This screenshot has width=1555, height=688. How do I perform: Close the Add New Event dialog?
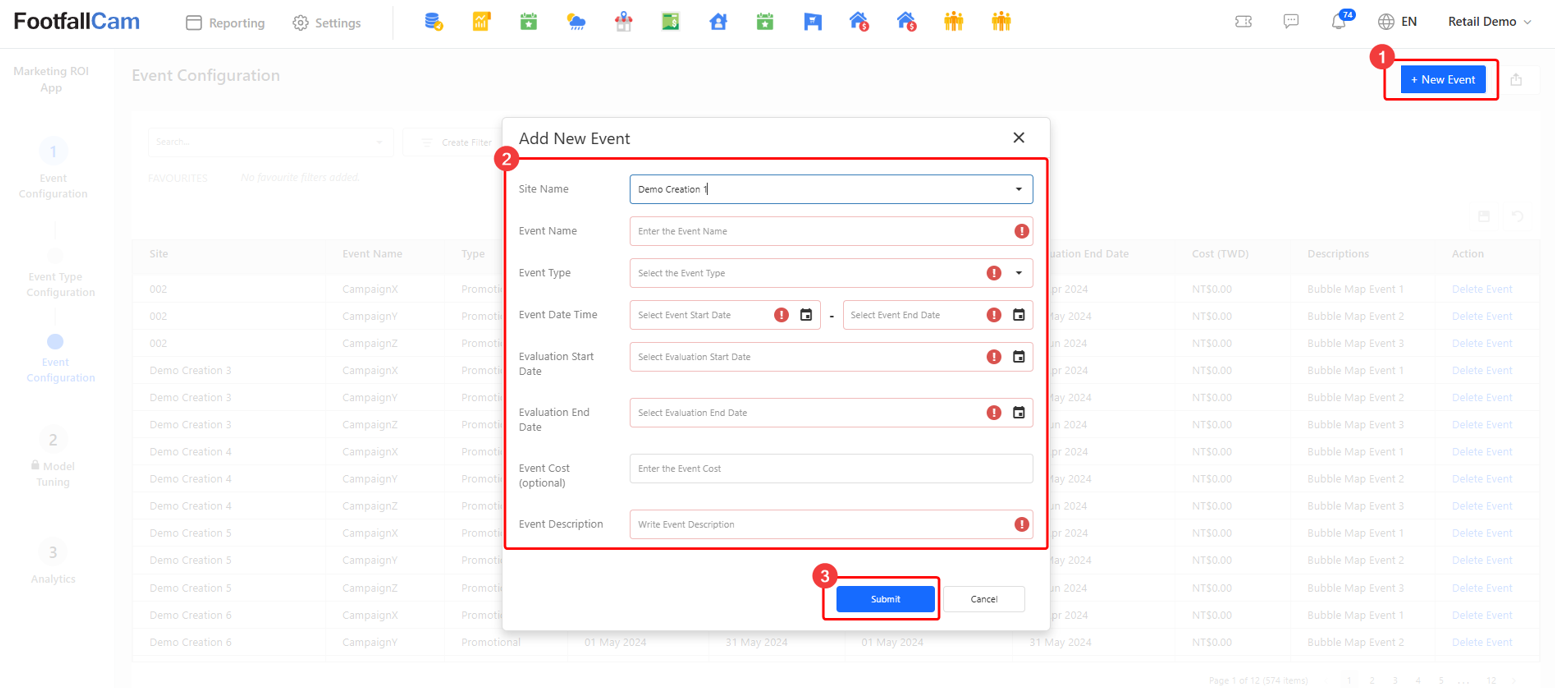(1018, 138)
